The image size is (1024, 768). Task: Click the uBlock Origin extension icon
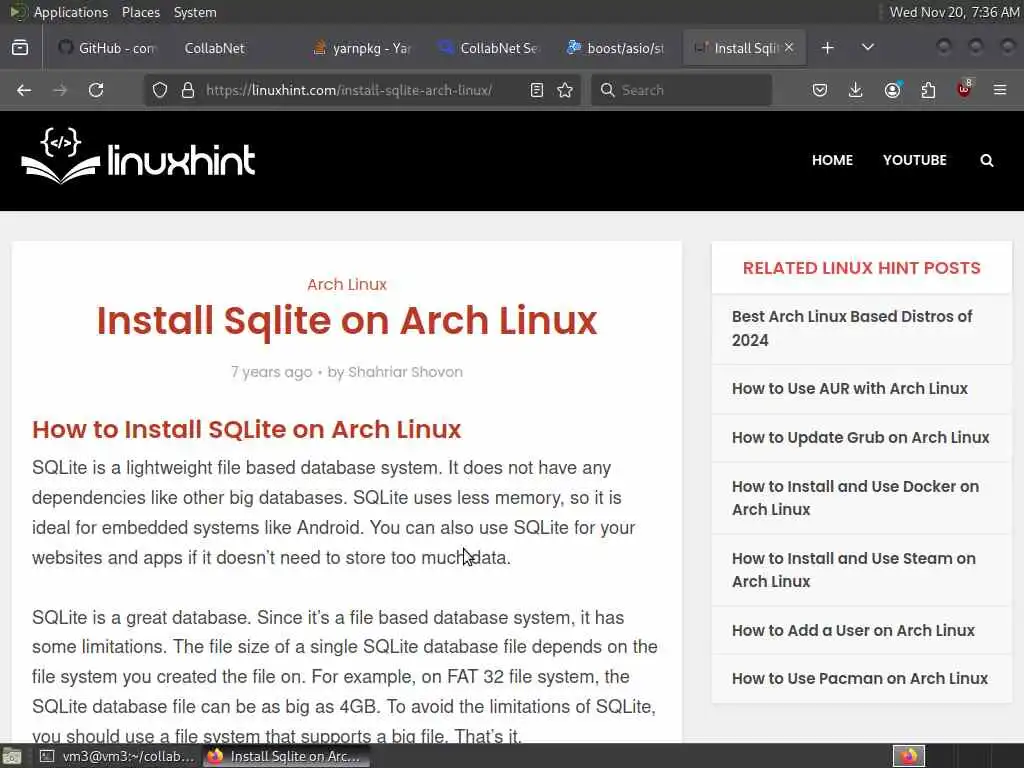click(x=964, y=89)
